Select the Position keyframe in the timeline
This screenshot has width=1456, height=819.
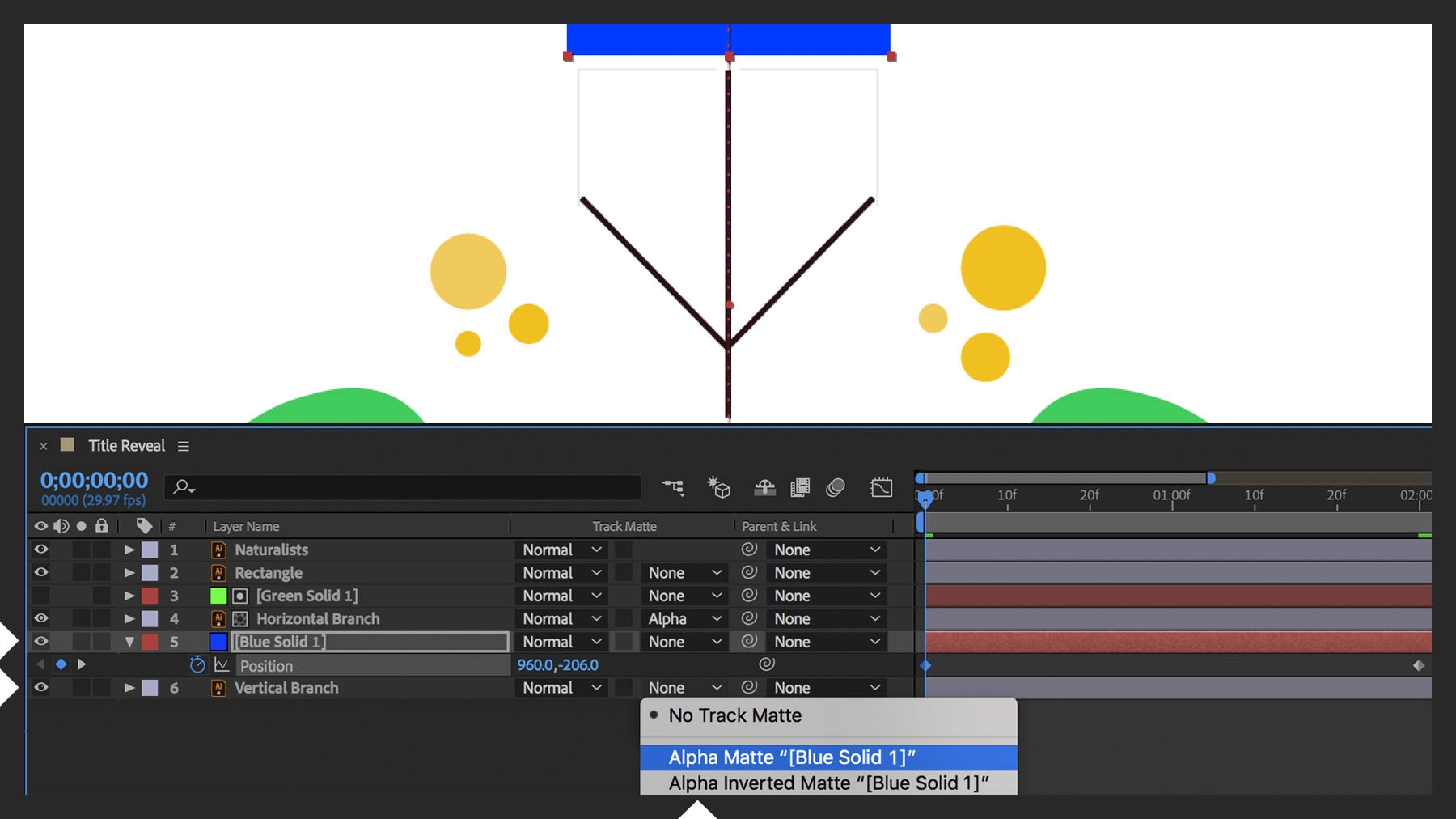(926, 664)
